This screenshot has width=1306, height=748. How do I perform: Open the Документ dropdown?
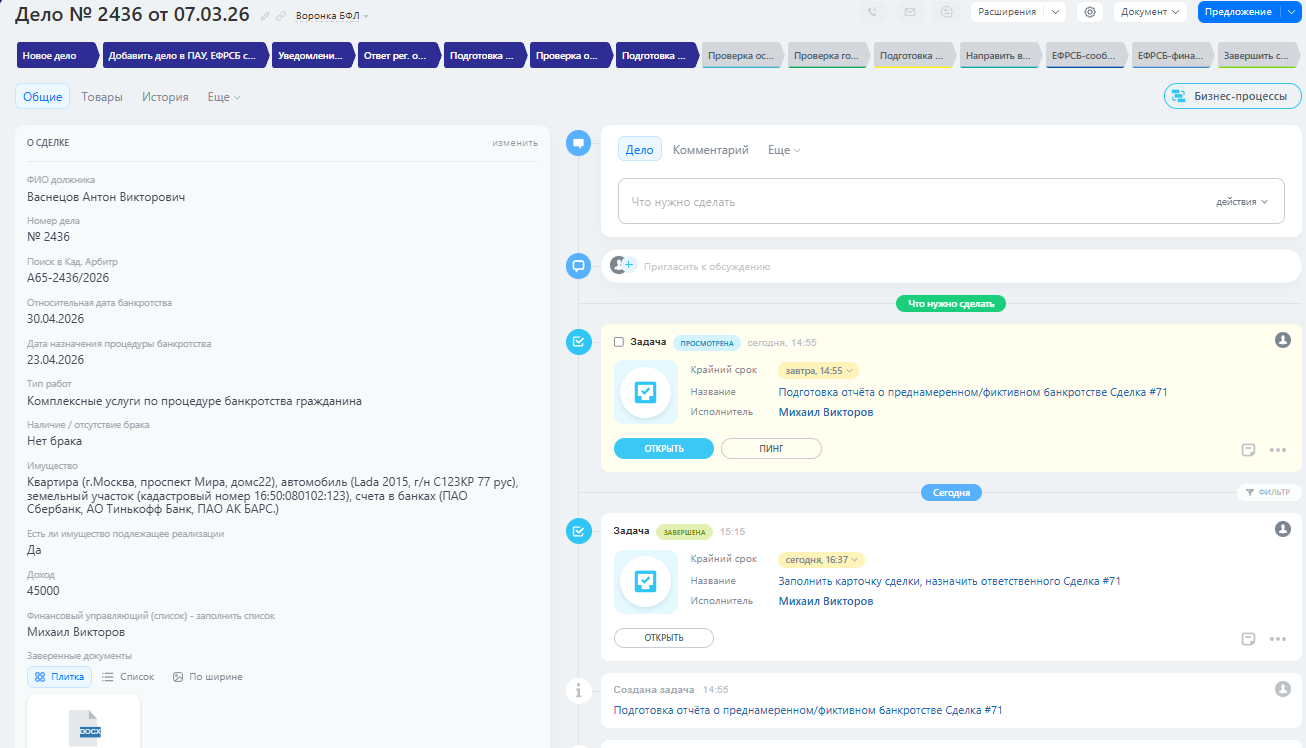point(1149,12)
